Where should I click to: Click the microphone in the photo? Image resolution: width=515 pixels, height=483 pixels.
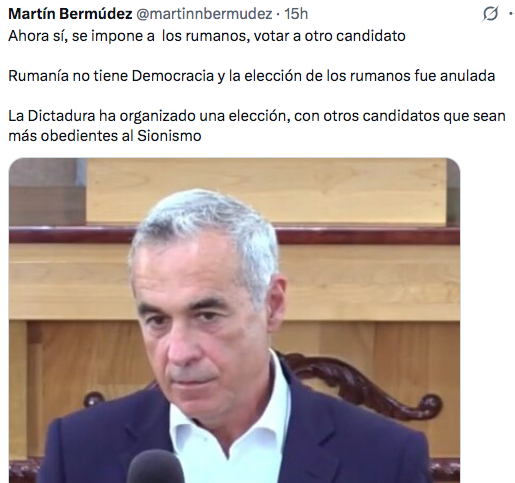click(155, 467)
